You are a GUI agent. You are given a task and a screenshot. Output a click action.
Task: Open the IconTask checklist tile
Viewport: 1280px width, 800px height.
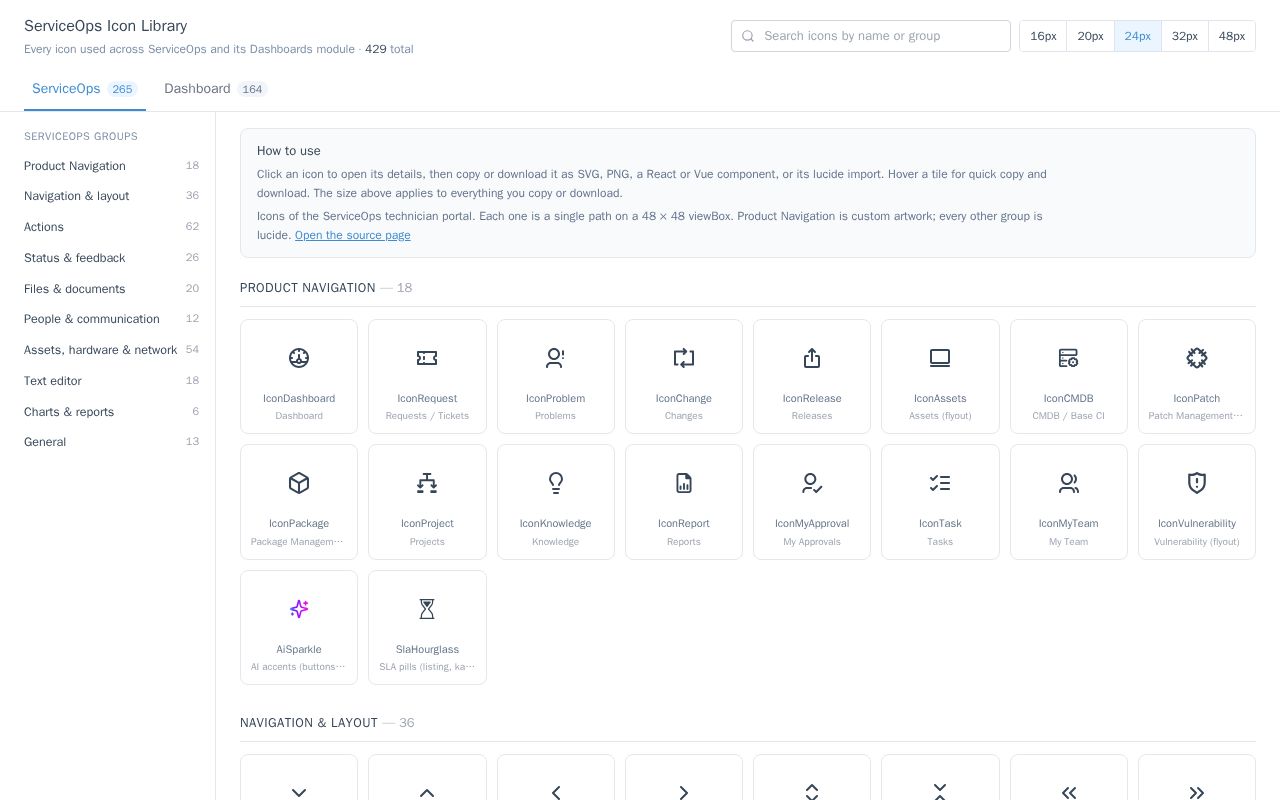click(940, 502)
